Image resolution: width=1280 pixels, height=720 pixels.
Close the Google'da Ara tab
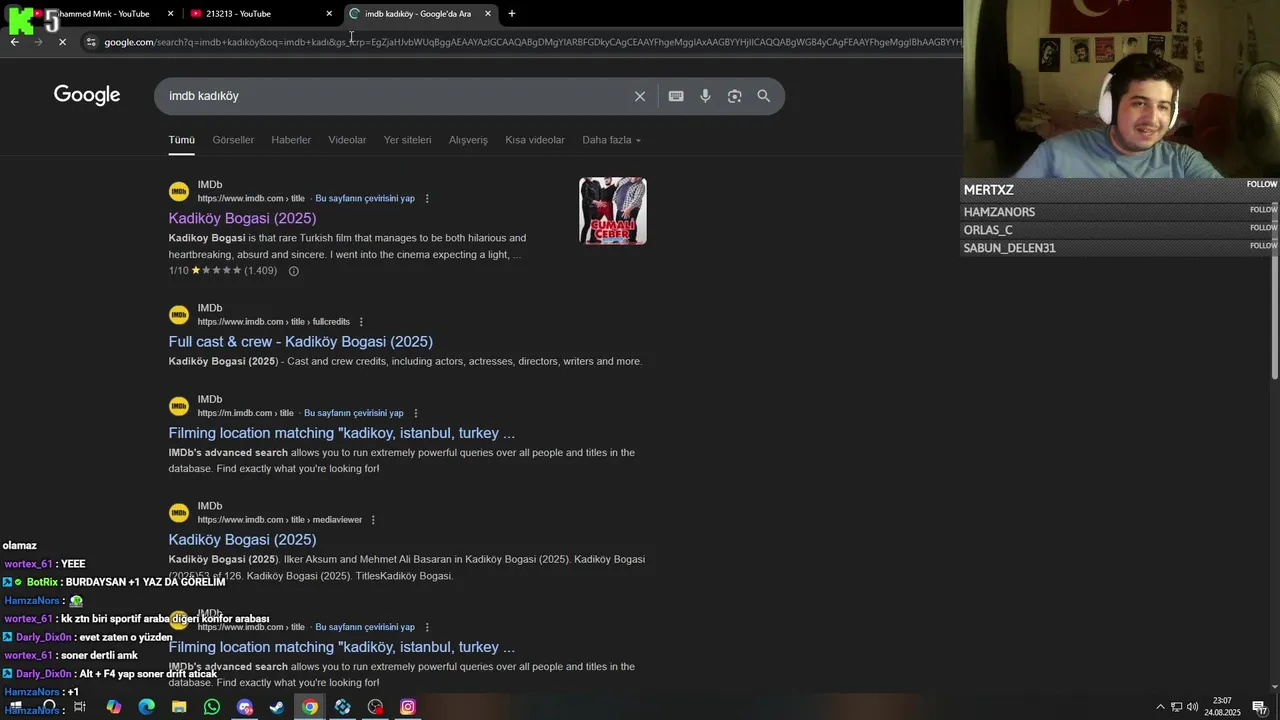[487, 13]
